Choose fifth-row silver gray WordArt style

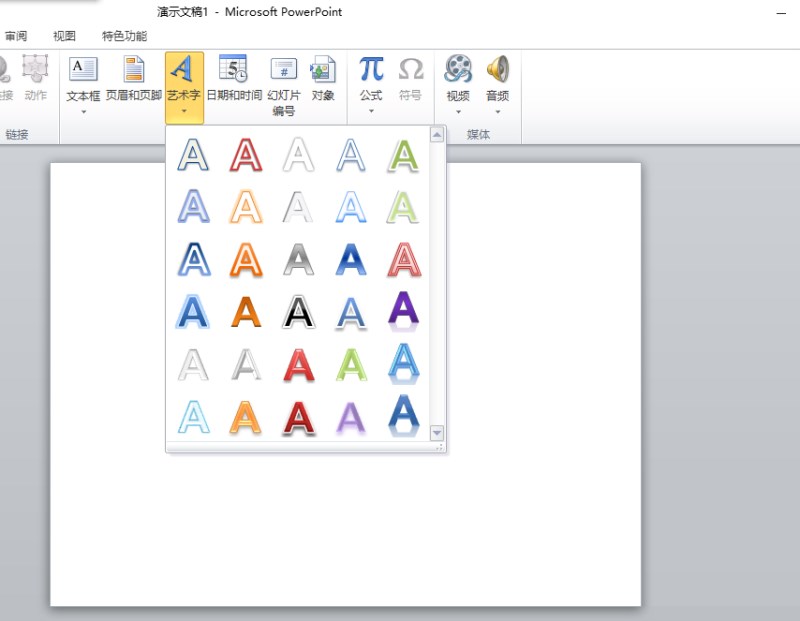point(246,364)
